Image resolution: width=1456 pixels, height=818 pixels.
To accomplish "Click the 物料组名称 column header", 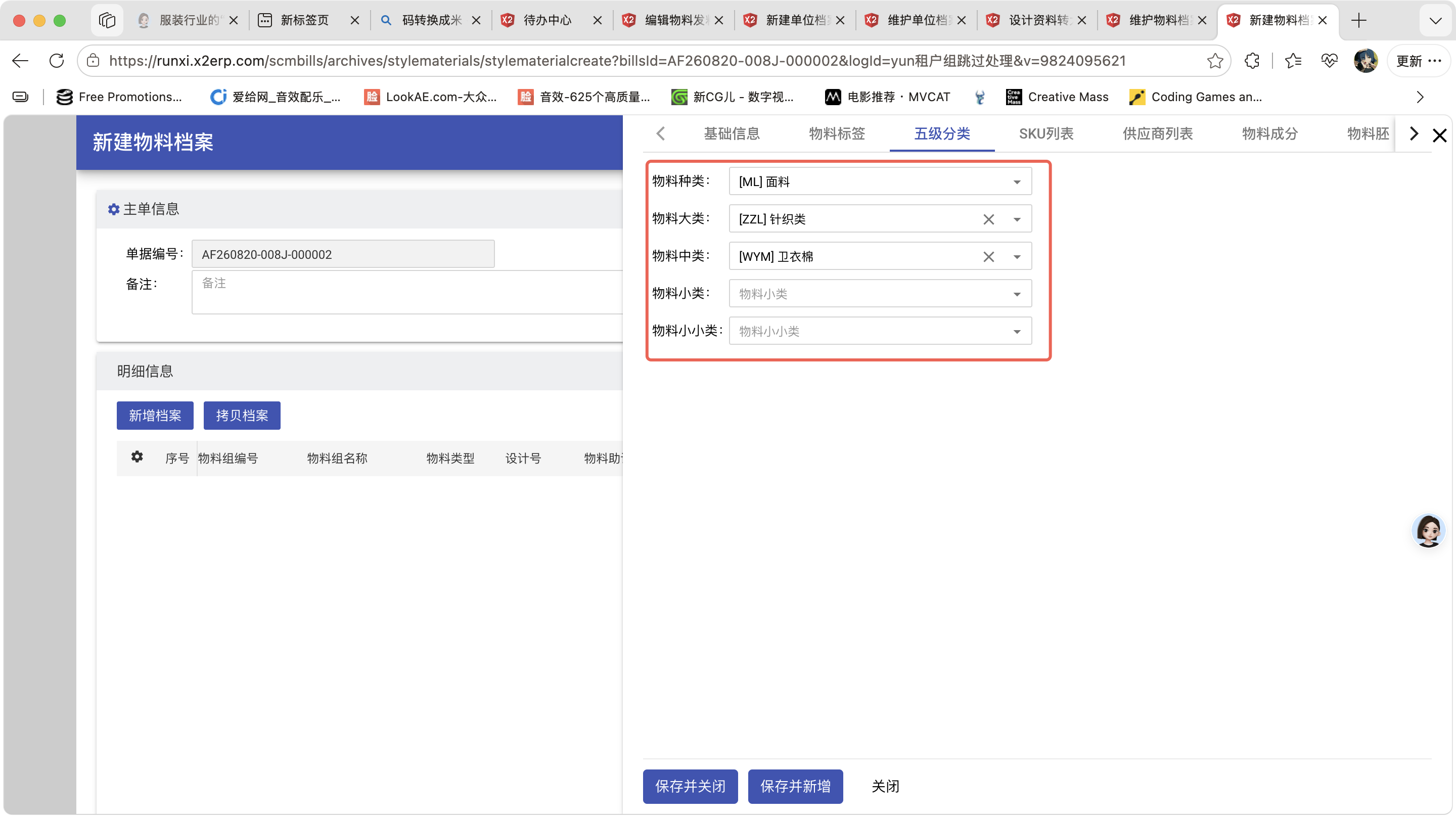I will [x=337, y=458].
